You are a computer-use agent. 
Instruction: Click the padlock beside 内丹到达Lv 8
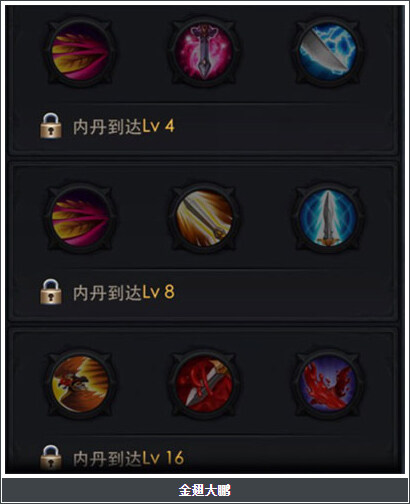coord(51,292)
